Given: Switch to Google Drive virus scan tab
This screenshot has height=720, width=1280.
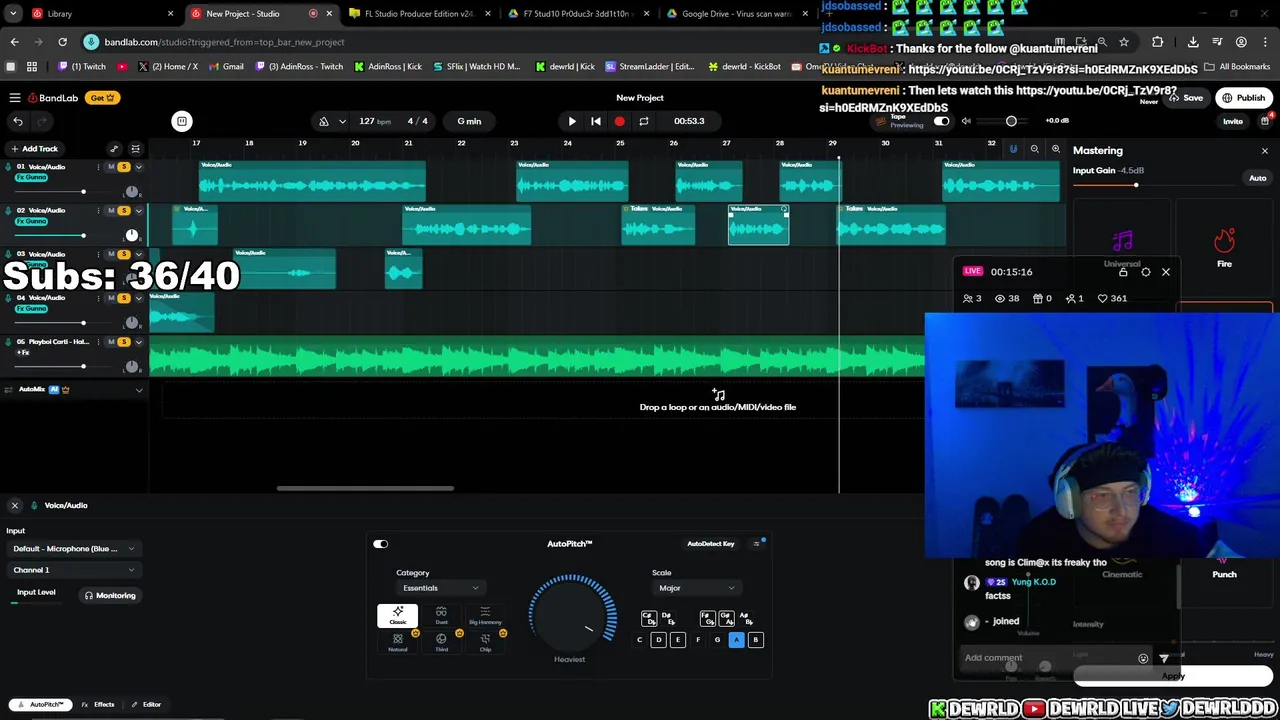Looking at the screenshot, I should tap(738, 14).
